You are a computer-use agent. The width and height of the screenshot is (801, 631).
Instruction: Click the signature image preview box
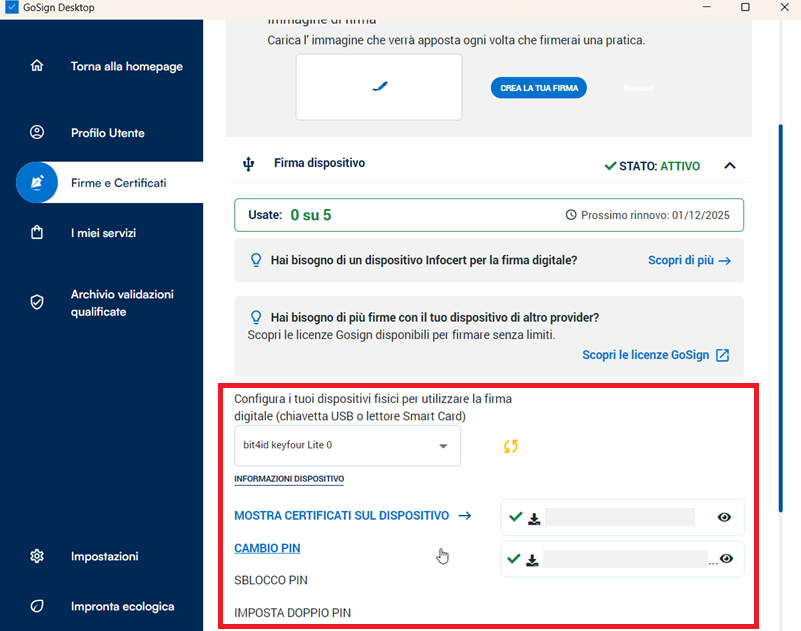click(379, 87)
